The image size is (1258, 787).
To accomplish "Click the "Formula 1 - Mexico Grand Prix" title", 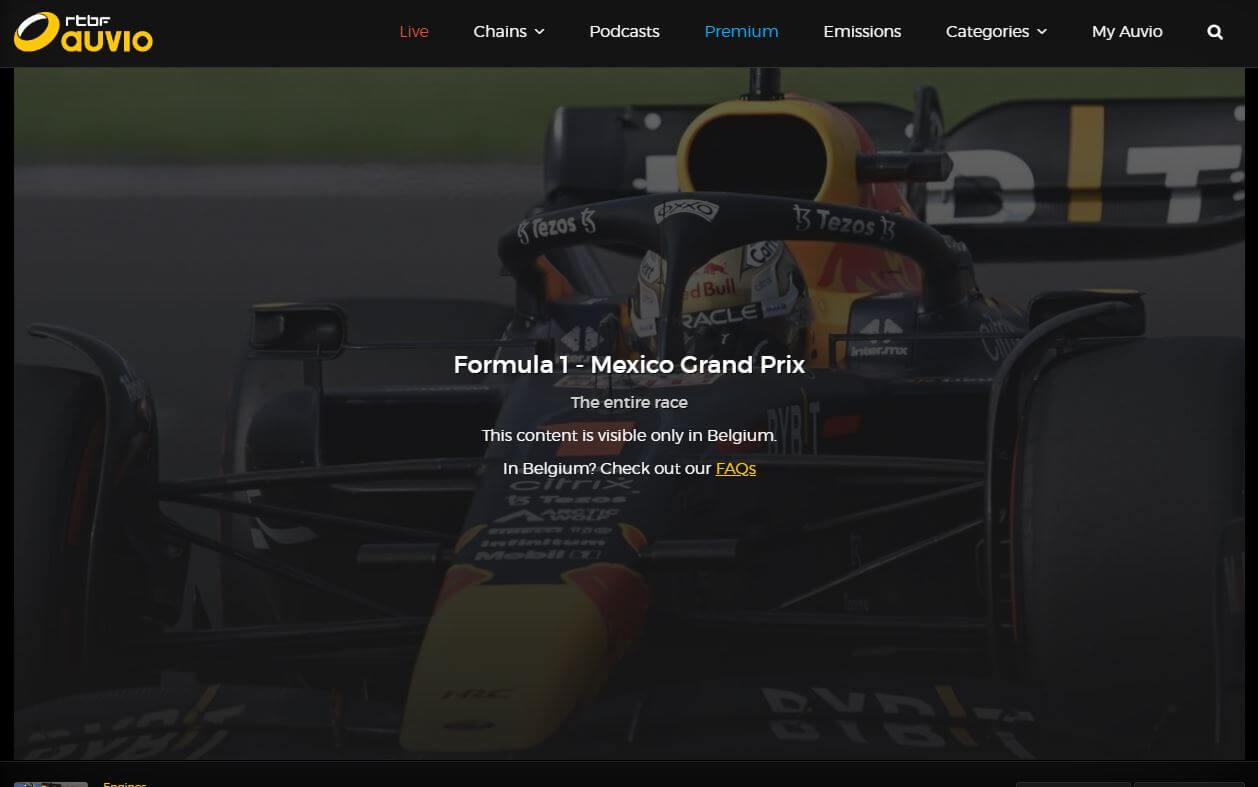I will tap(629, 365).
